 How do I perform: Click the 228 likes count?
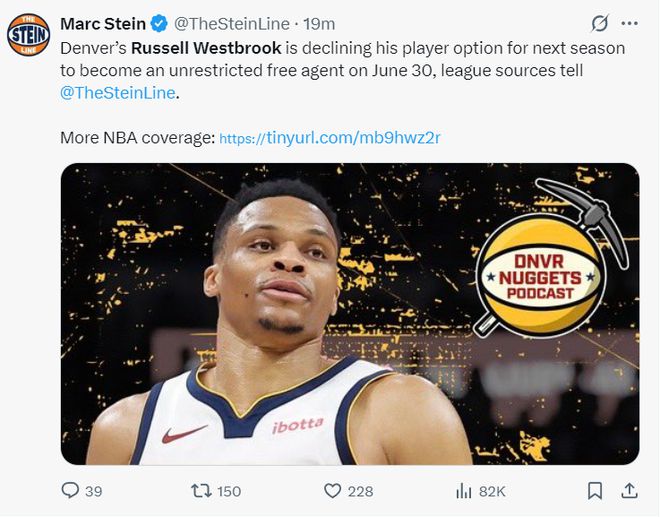click(x=360, y=491)
